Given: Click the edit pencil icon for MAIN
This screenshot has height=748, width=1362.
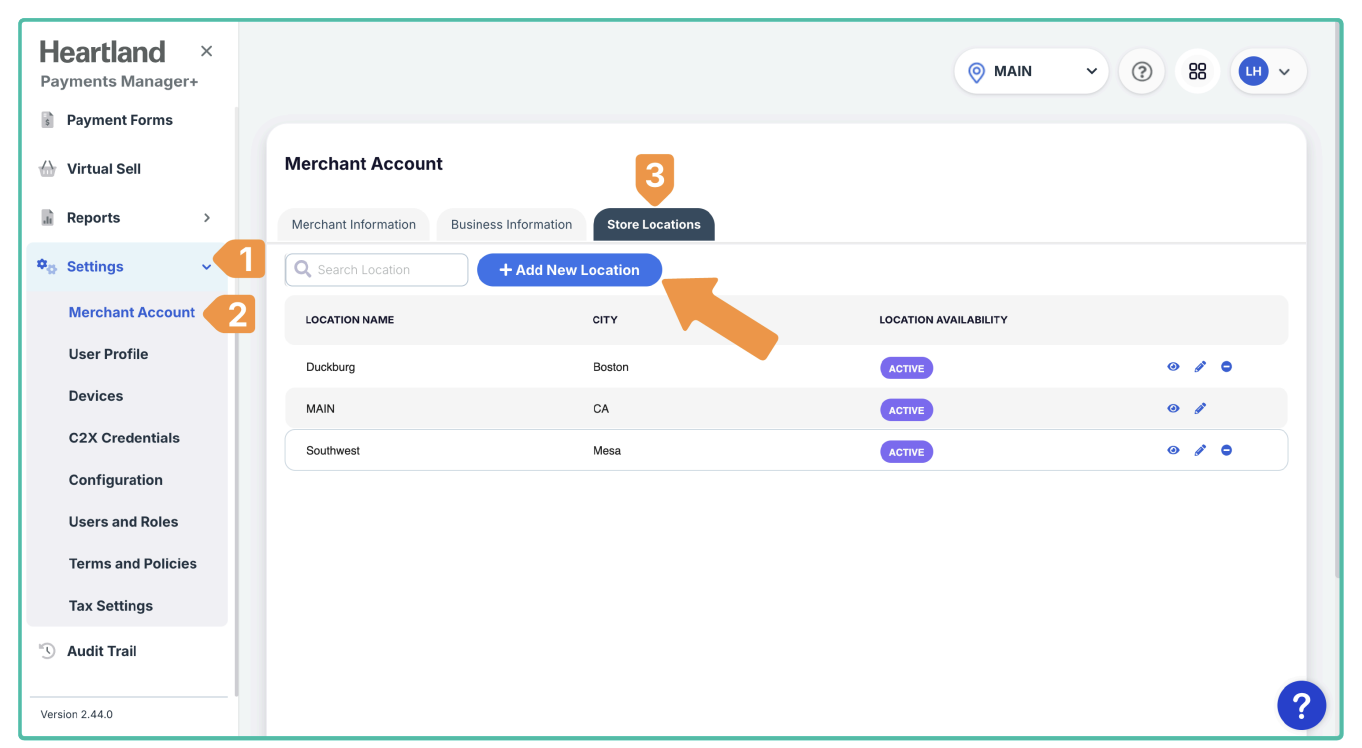Looking at the screenshot, I should click(x=1200, y=409).
